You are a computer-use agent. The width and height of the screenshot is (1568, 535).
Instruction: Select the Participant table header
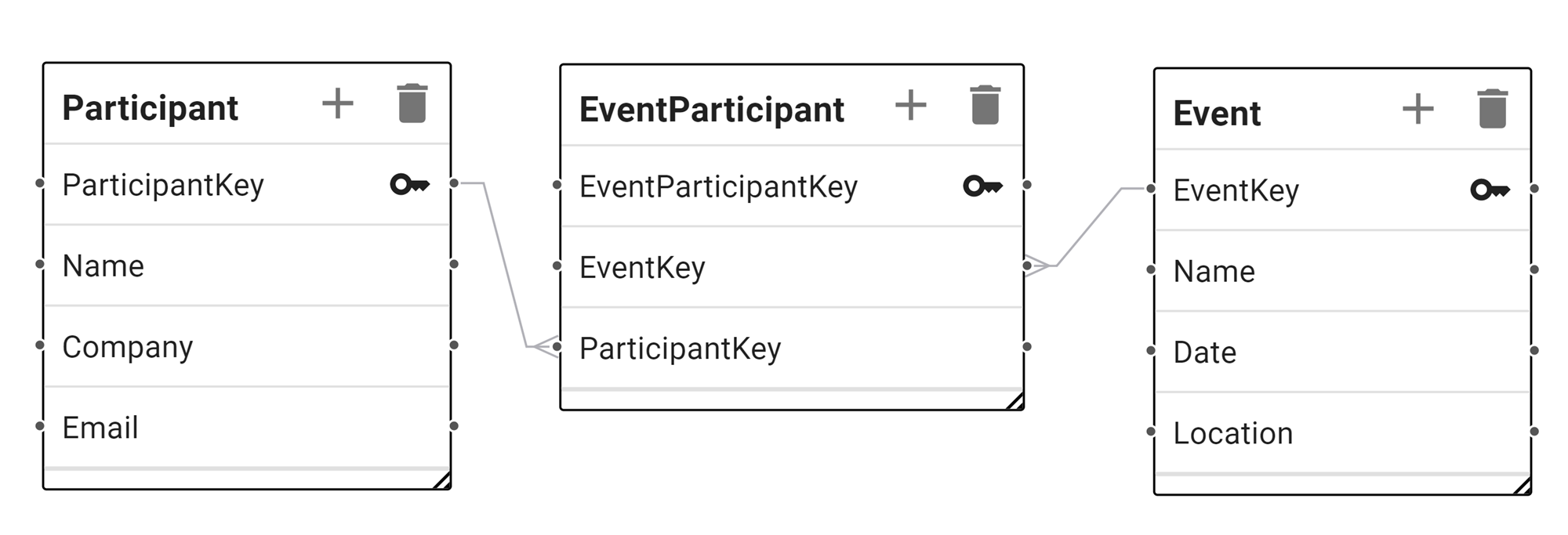[152, 107]
